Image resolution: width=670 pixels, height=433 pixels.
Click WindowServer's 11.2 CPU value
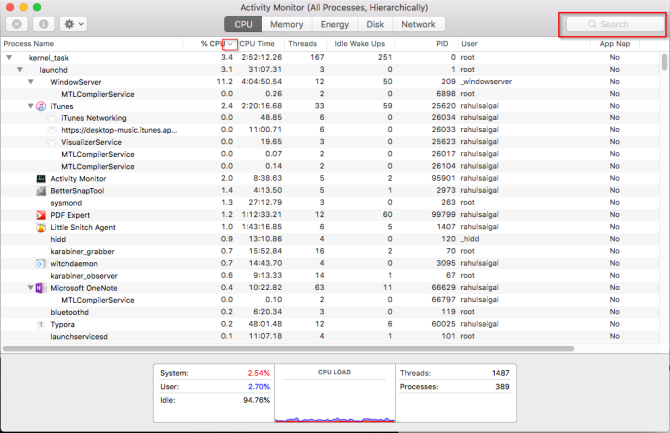[x=225, y=82]
